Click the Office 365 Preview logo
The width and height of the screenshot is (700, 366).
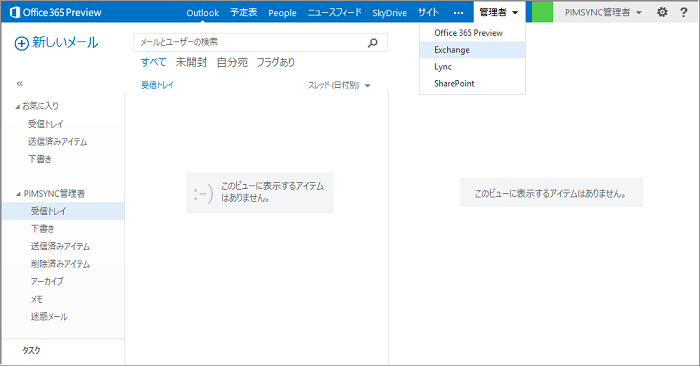[55, 12]
